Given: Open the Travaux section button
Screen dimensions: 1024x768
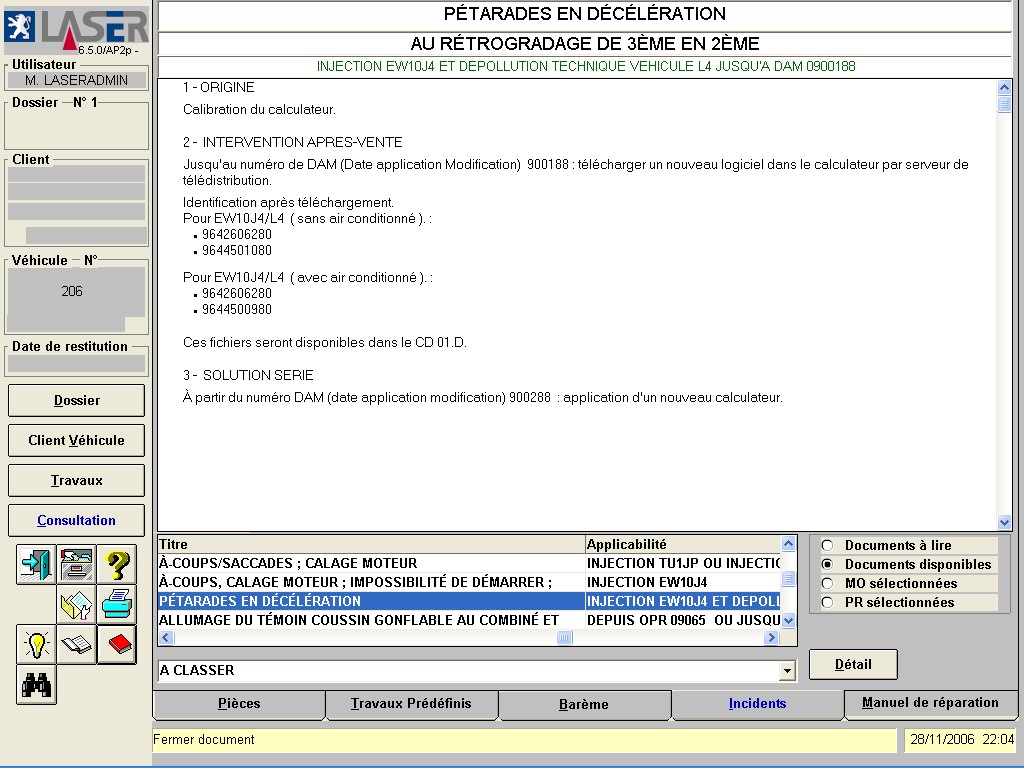Looking at the screenshot, I should [76, 481].
